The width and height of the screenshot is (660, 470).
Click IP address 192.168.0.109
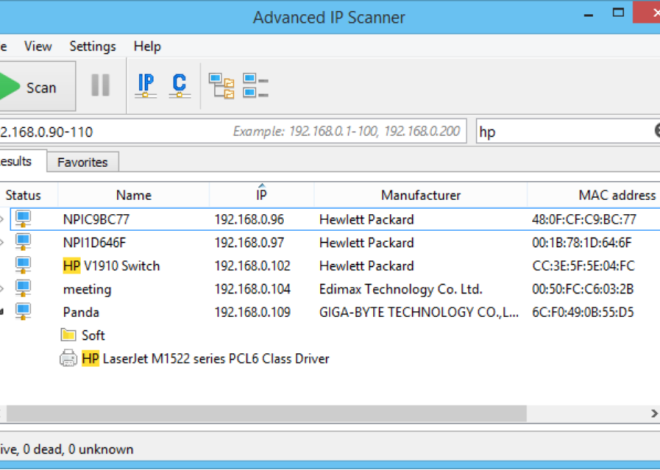point(253,312)
